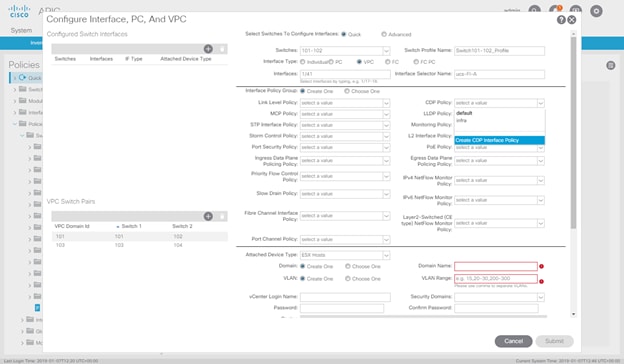Select Quick item in Policies tree
This screenshot has height=364, width=624.
point(27,78)
